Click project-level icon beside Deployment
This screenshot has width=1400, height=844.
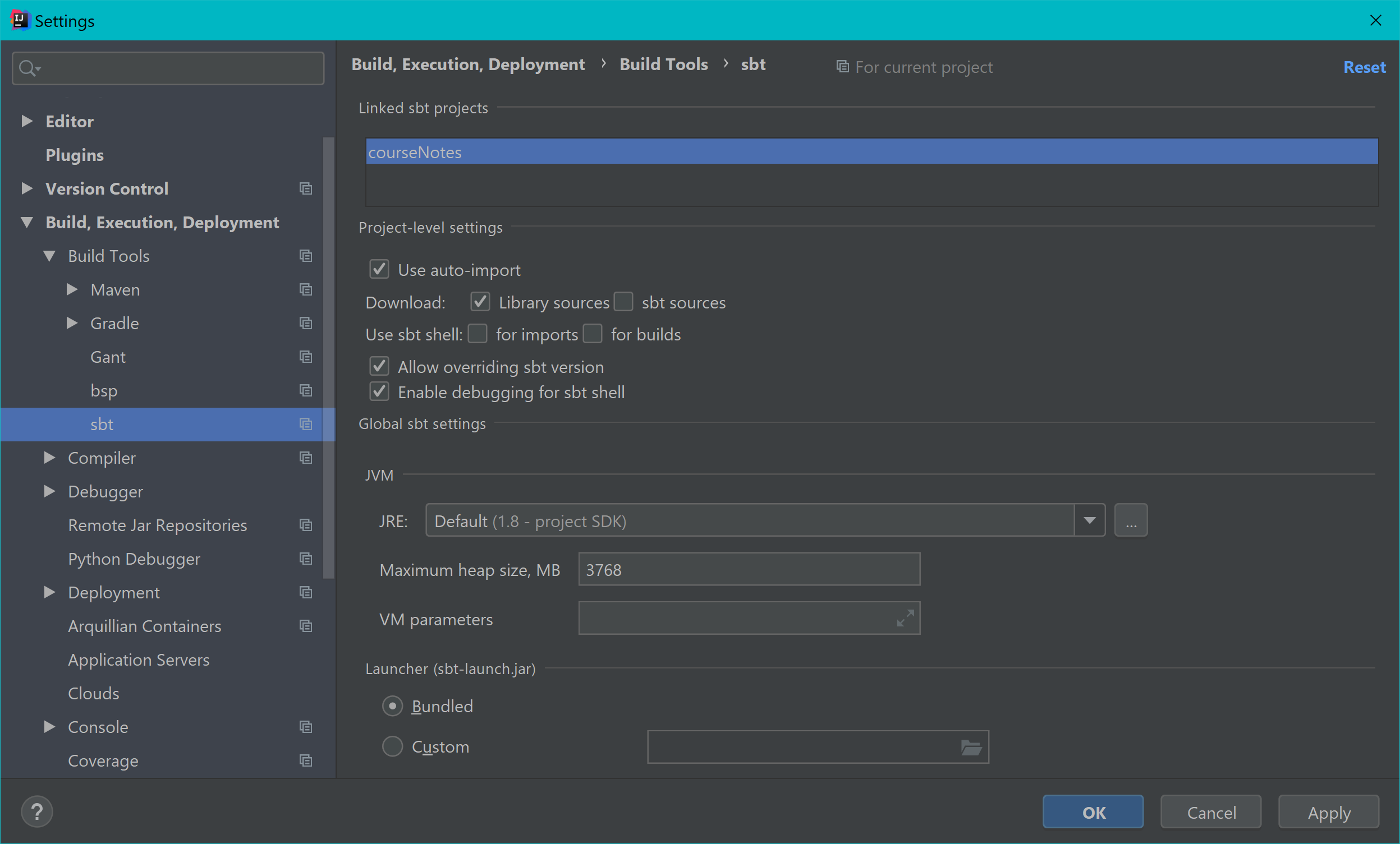pyautogui.click(x=306, y=592)
